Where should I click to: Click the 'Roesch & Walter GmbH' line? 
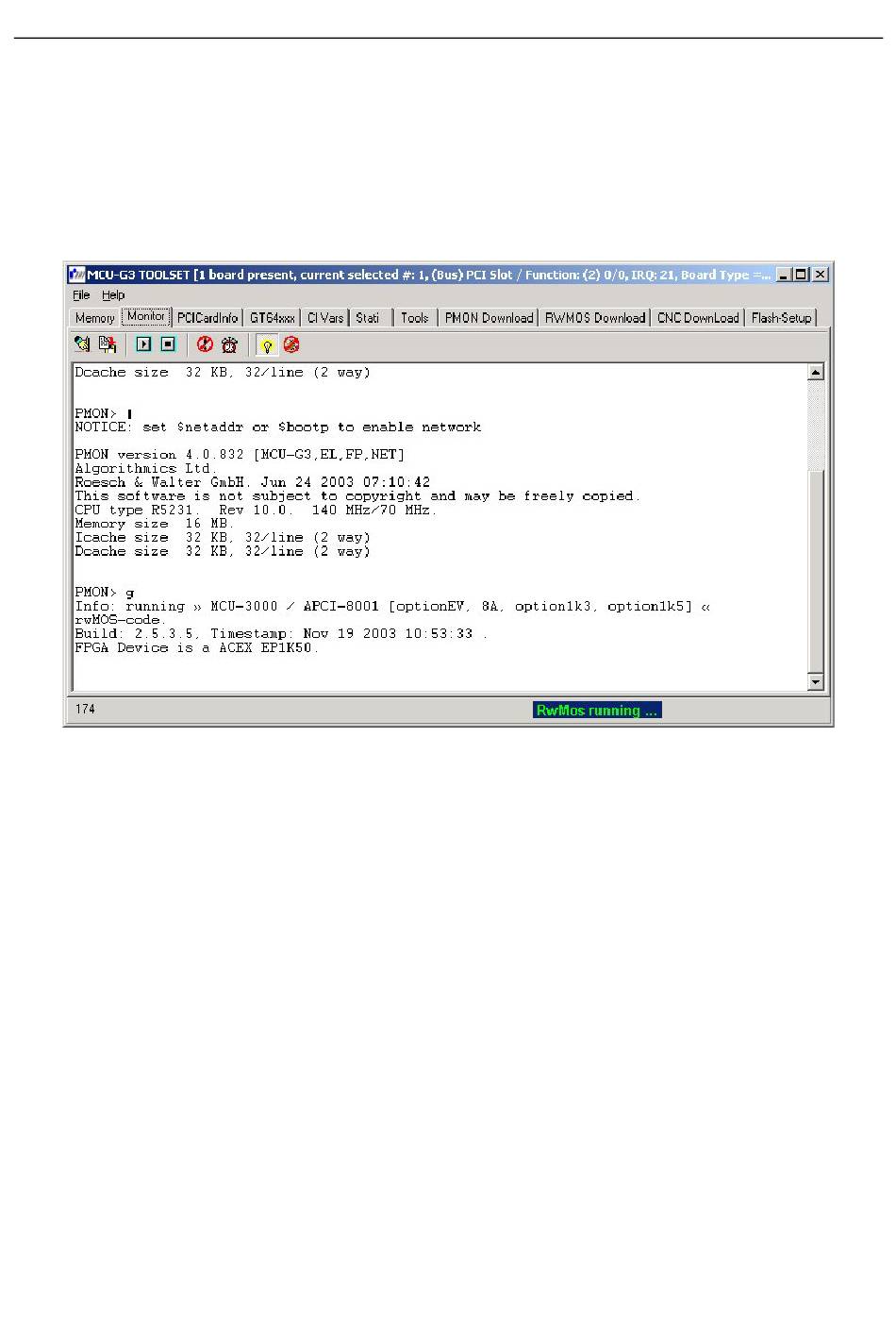click(x=253, y=482)
